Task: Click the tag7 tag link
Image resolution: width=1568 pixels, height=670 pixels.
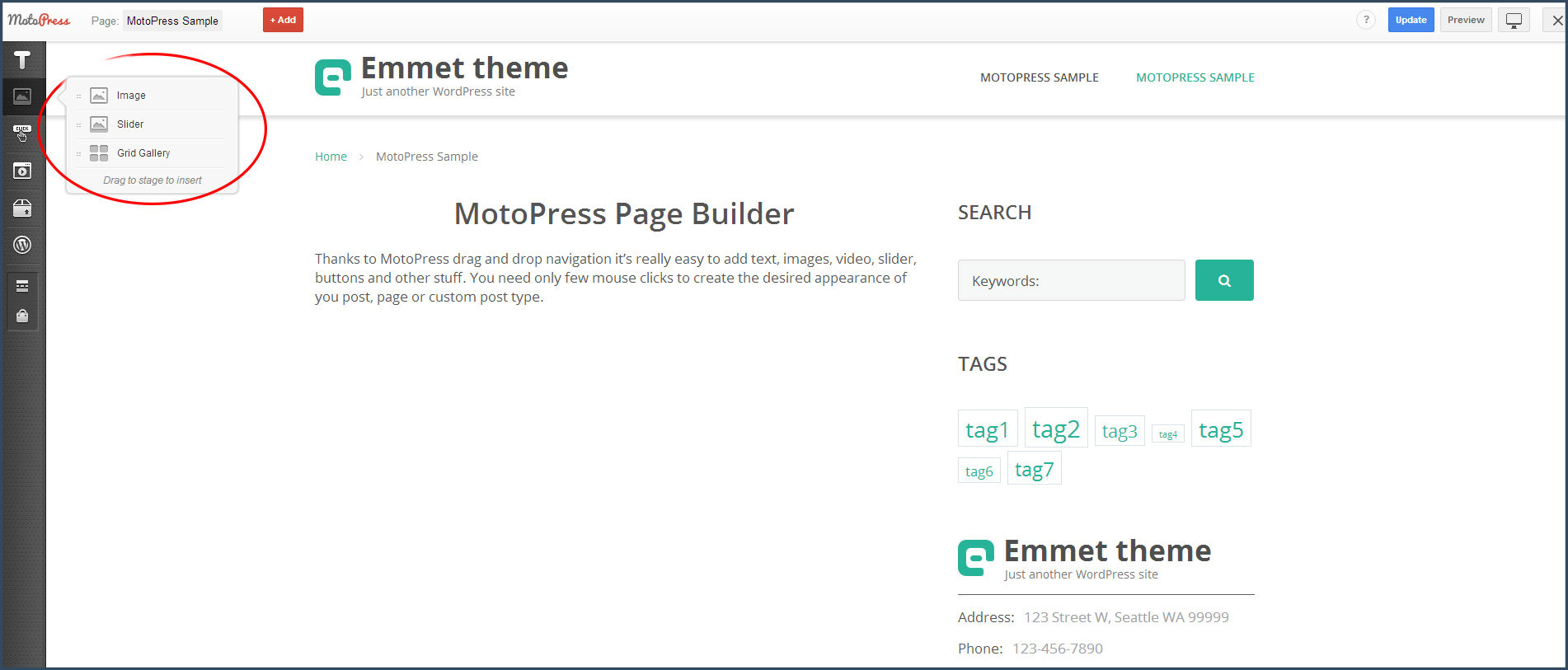Action: point(1034,469)
